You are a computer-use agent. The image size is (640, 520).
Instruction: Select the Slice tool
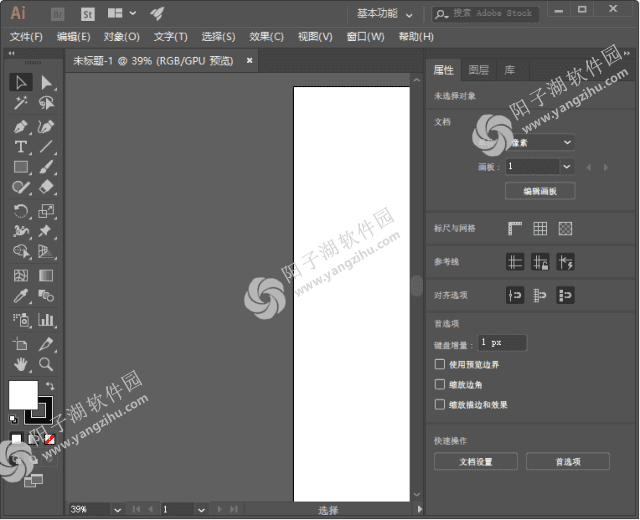46,344
